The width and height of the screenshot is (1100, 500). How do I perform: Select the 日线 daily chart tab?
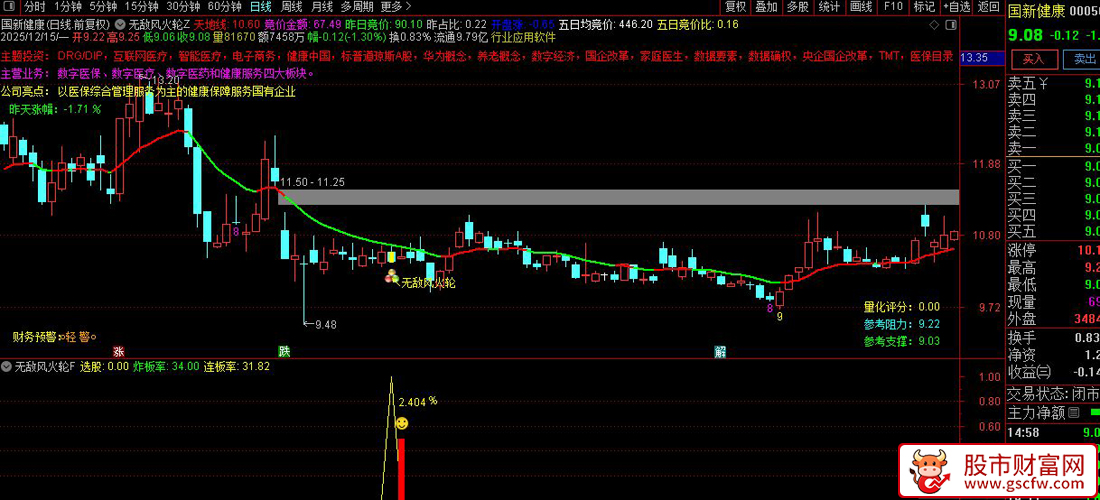(x=262, y=7)
